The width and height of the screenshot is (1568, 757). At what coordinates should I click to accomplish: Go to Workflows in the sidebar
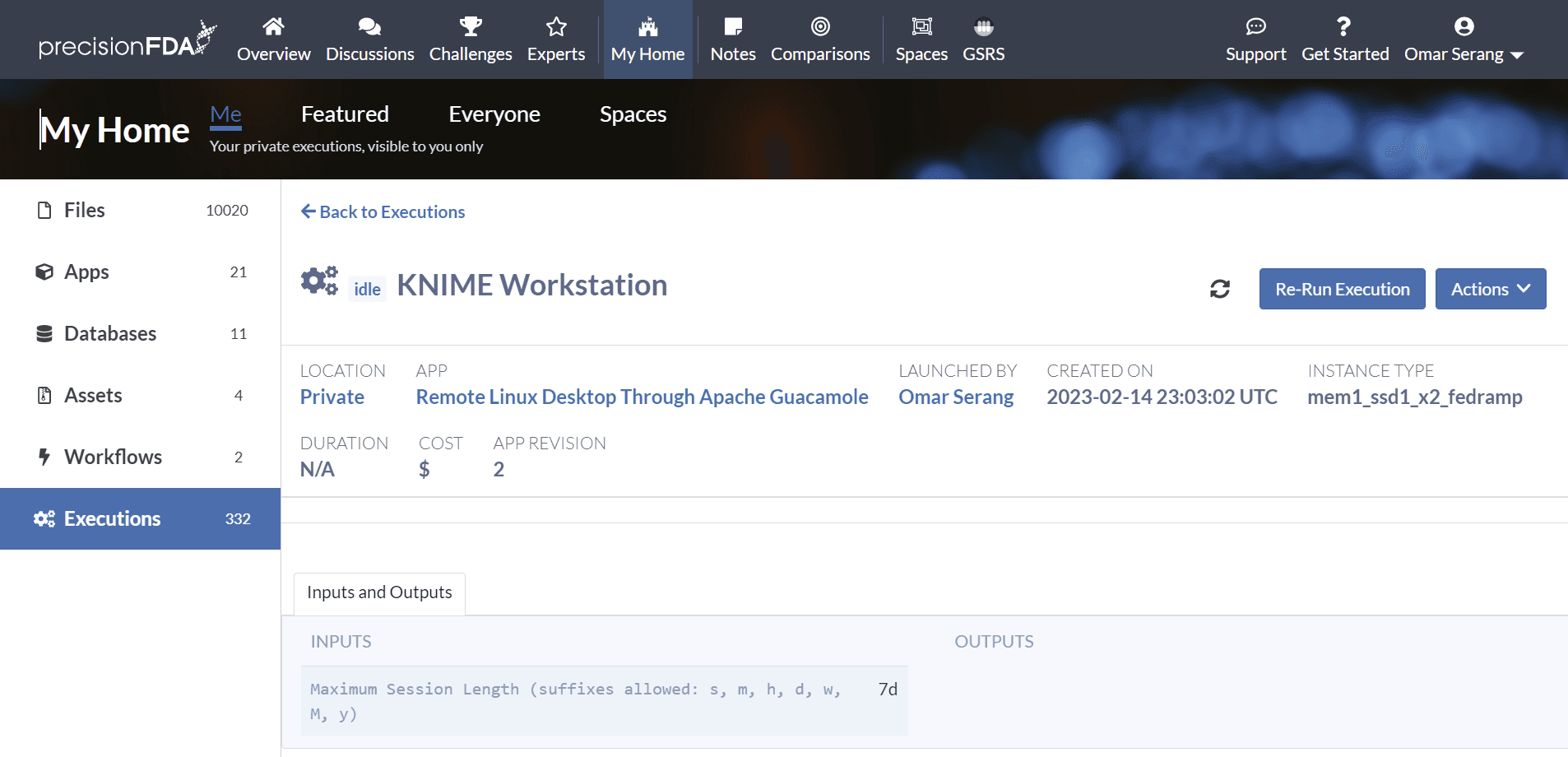pos(113,457)
